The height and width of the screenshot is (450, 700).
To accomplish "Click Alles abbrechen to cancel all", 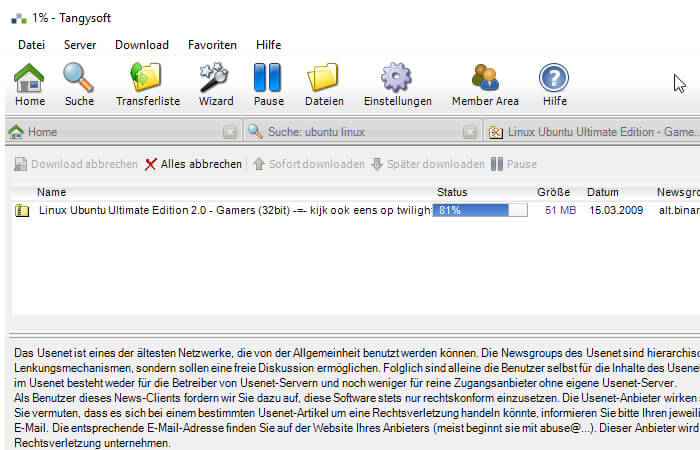I will point(193,164).
